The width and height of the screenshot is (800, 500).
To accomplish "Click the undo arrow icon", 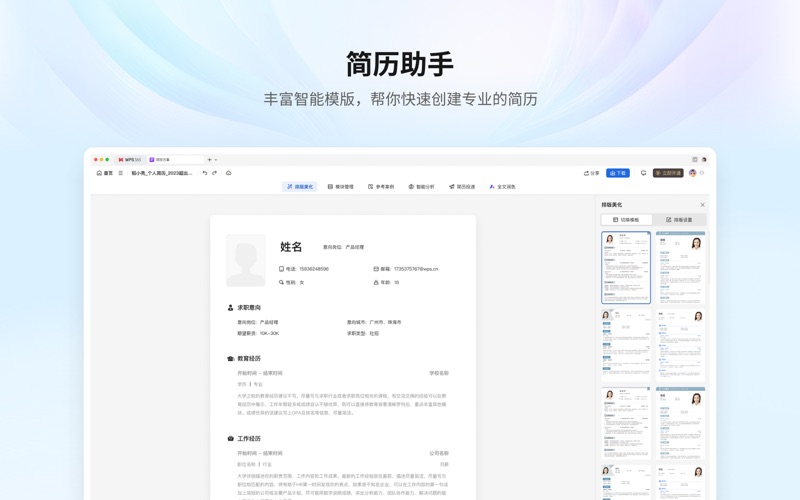I will [x=205, y=173].
